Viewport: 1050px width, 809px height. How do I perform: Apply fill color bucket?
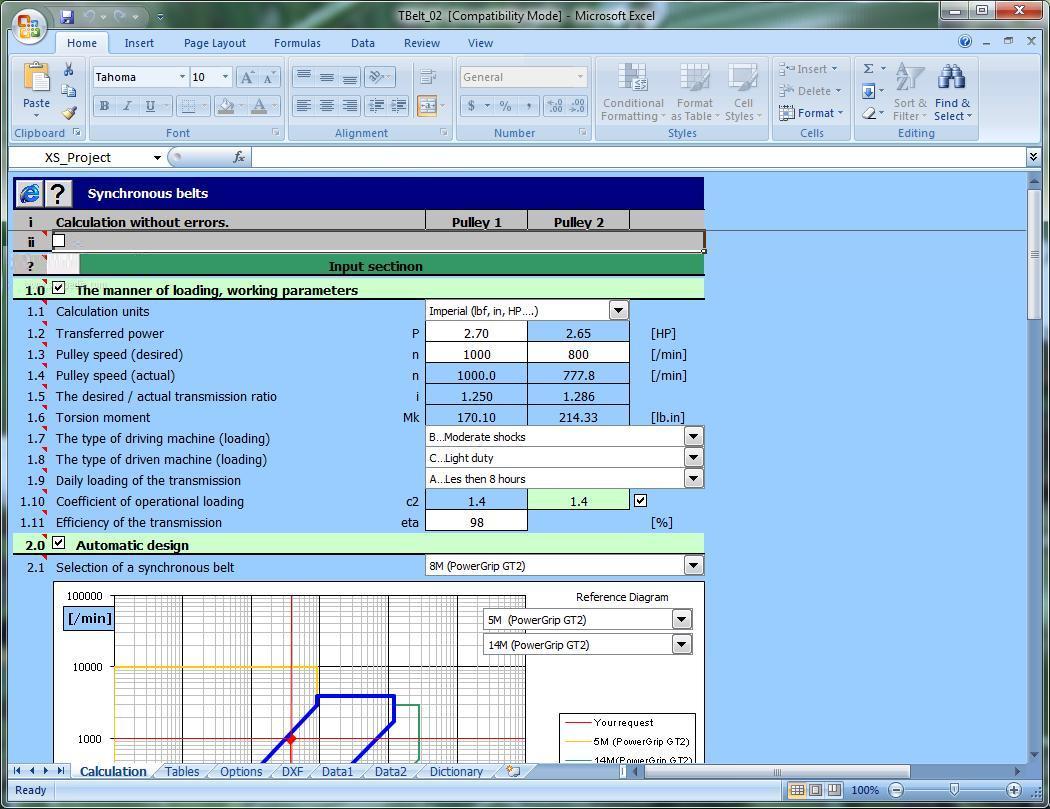point(226,106)
